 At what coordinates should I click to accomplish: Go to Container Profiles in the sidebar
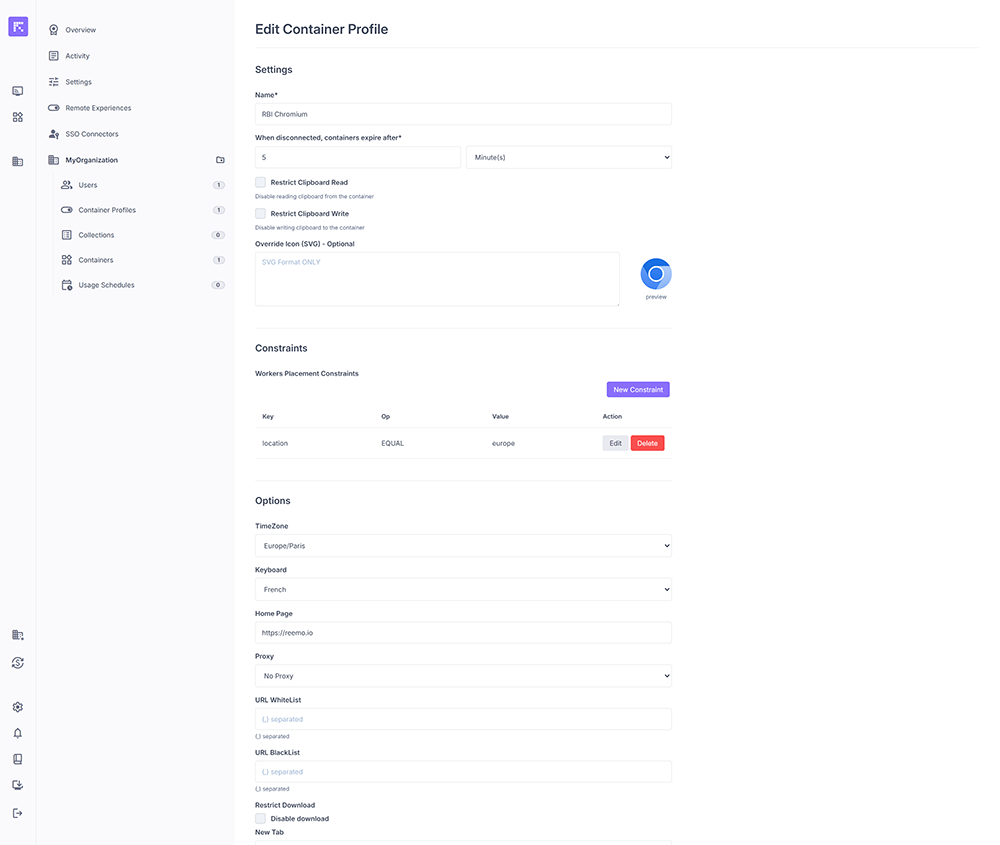(x=107, y=210)
